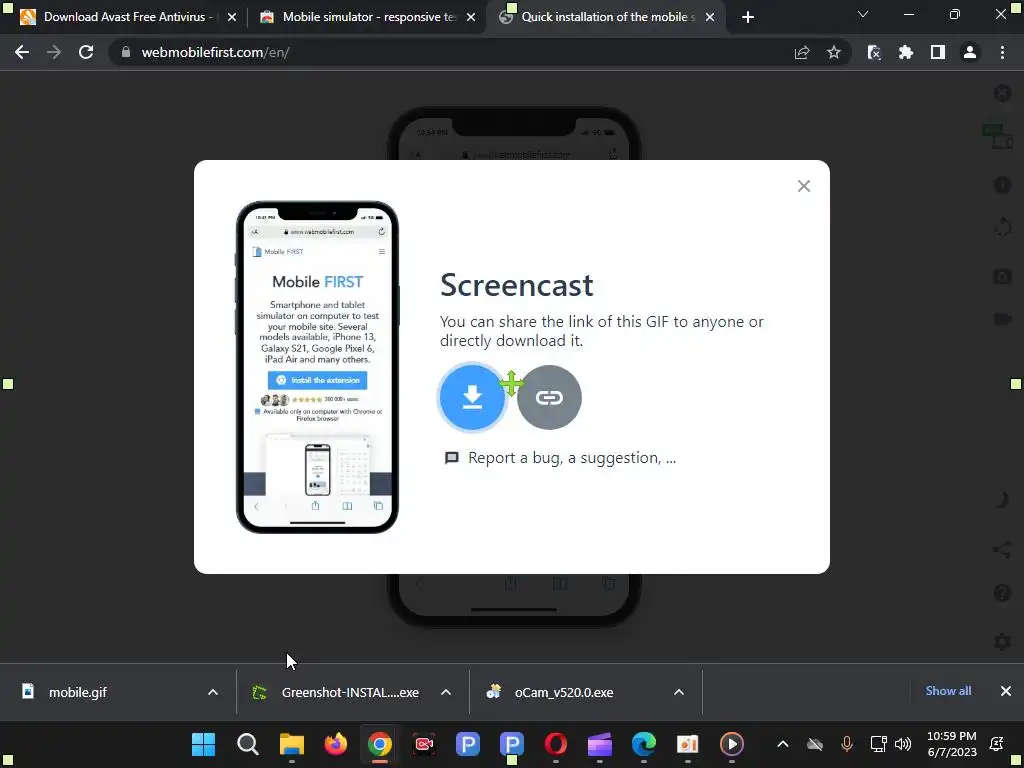Close the Mobile simulator tab

click(x=471, y=17)
